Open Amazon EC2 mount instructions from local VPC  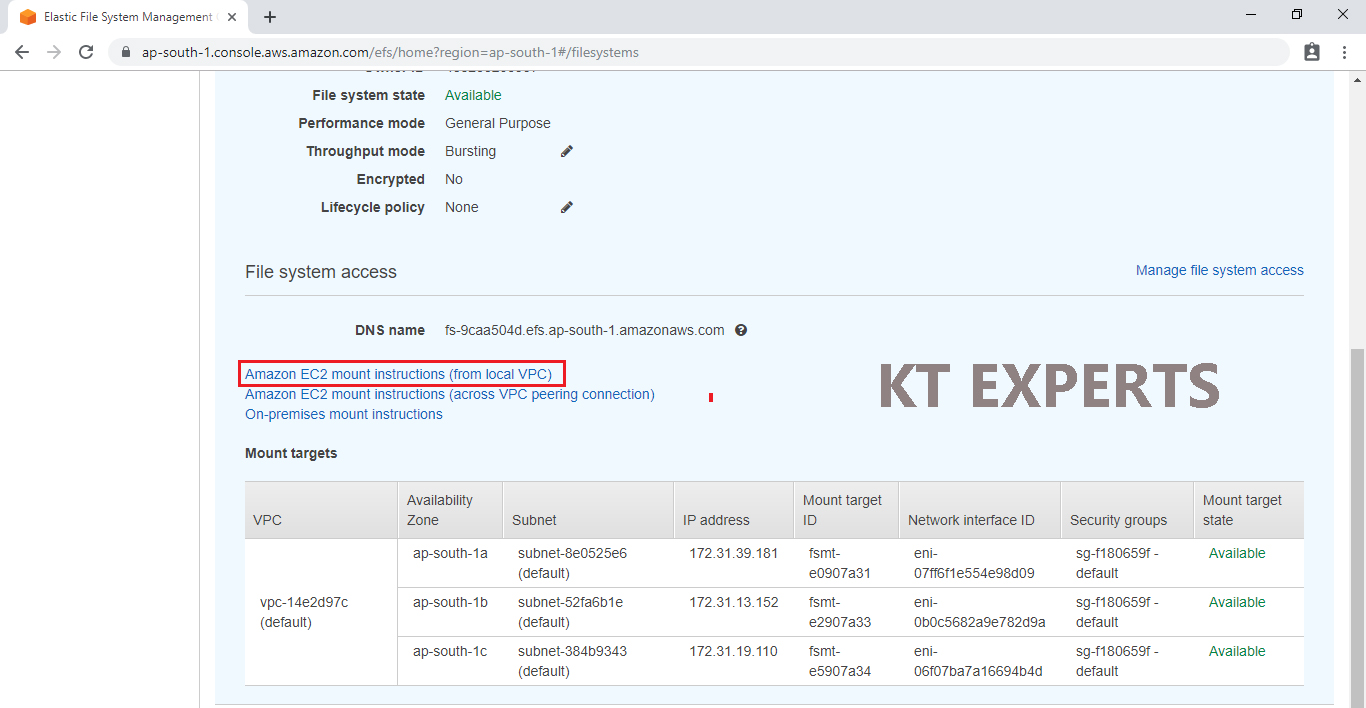(x=398, y=374)
